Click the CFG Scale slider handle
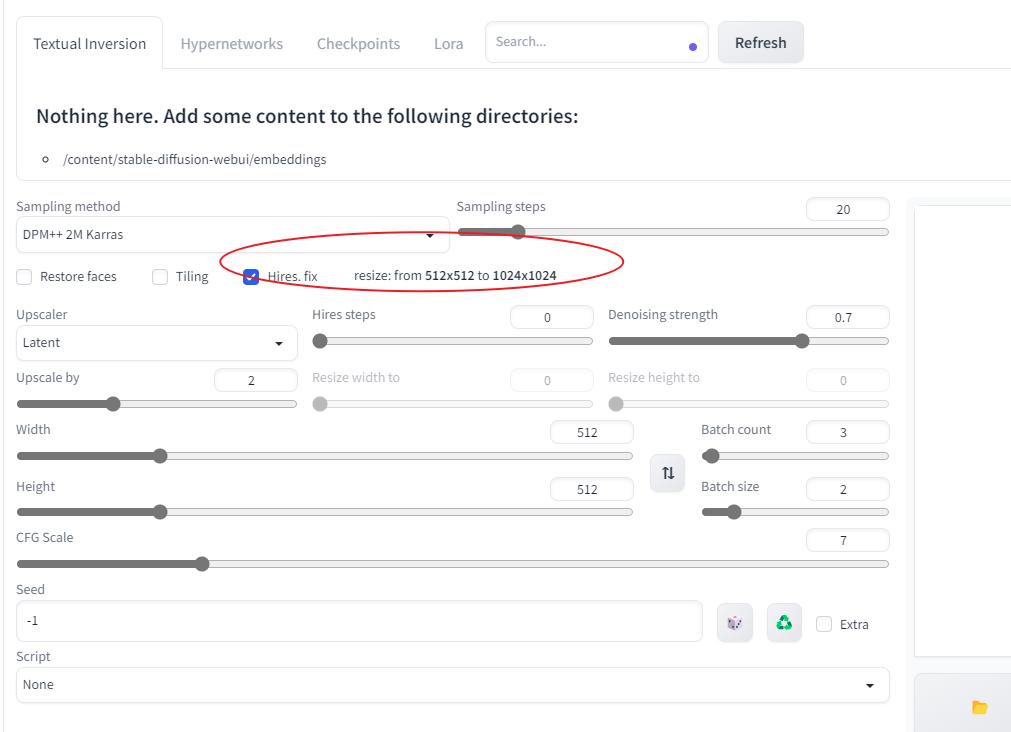 pos(202,564)
